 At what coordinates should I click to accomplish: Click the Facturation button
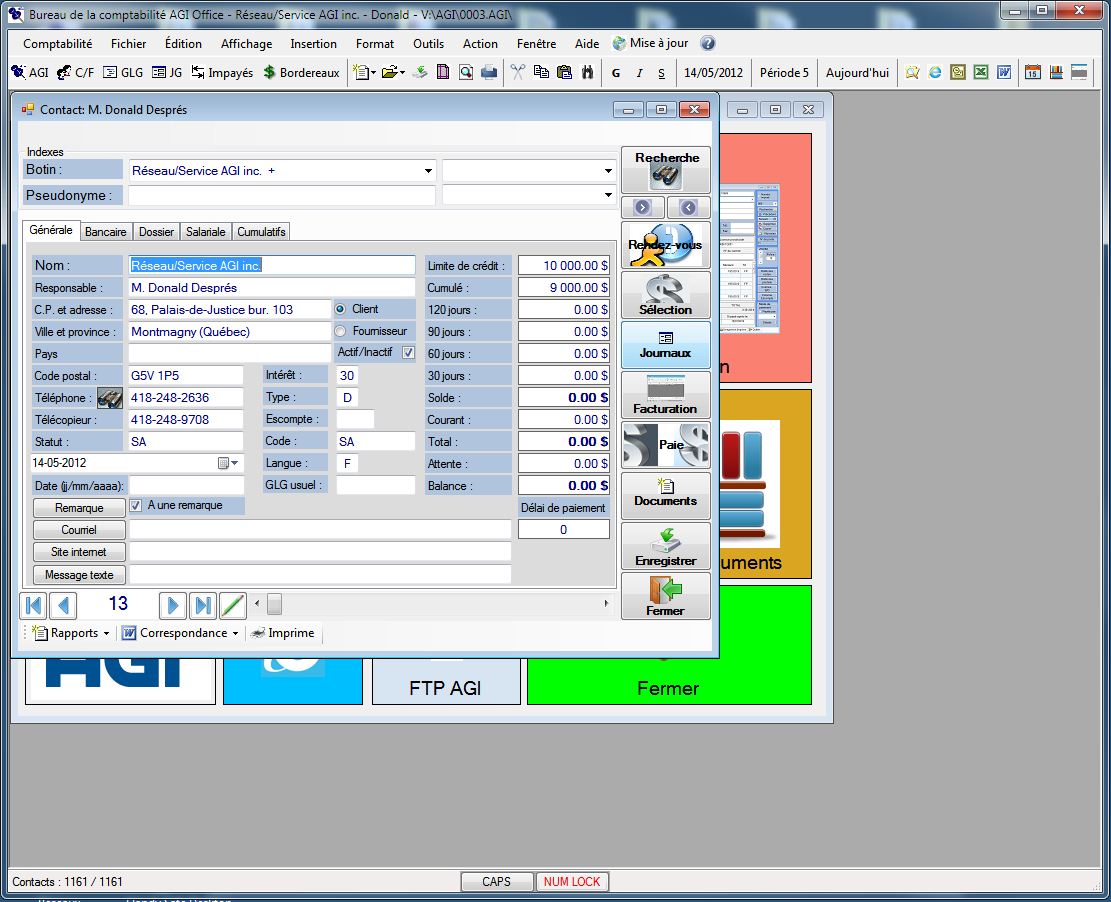tap(666, 395)
